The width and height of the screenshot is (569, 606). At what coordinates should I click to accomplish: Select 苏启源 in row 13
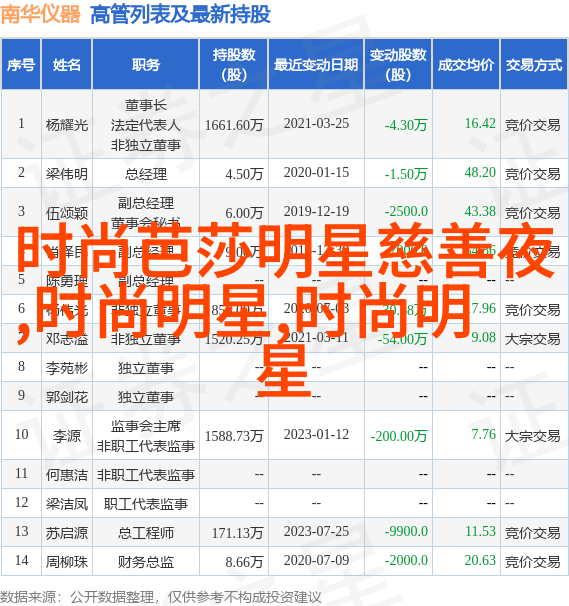point(66,533)
